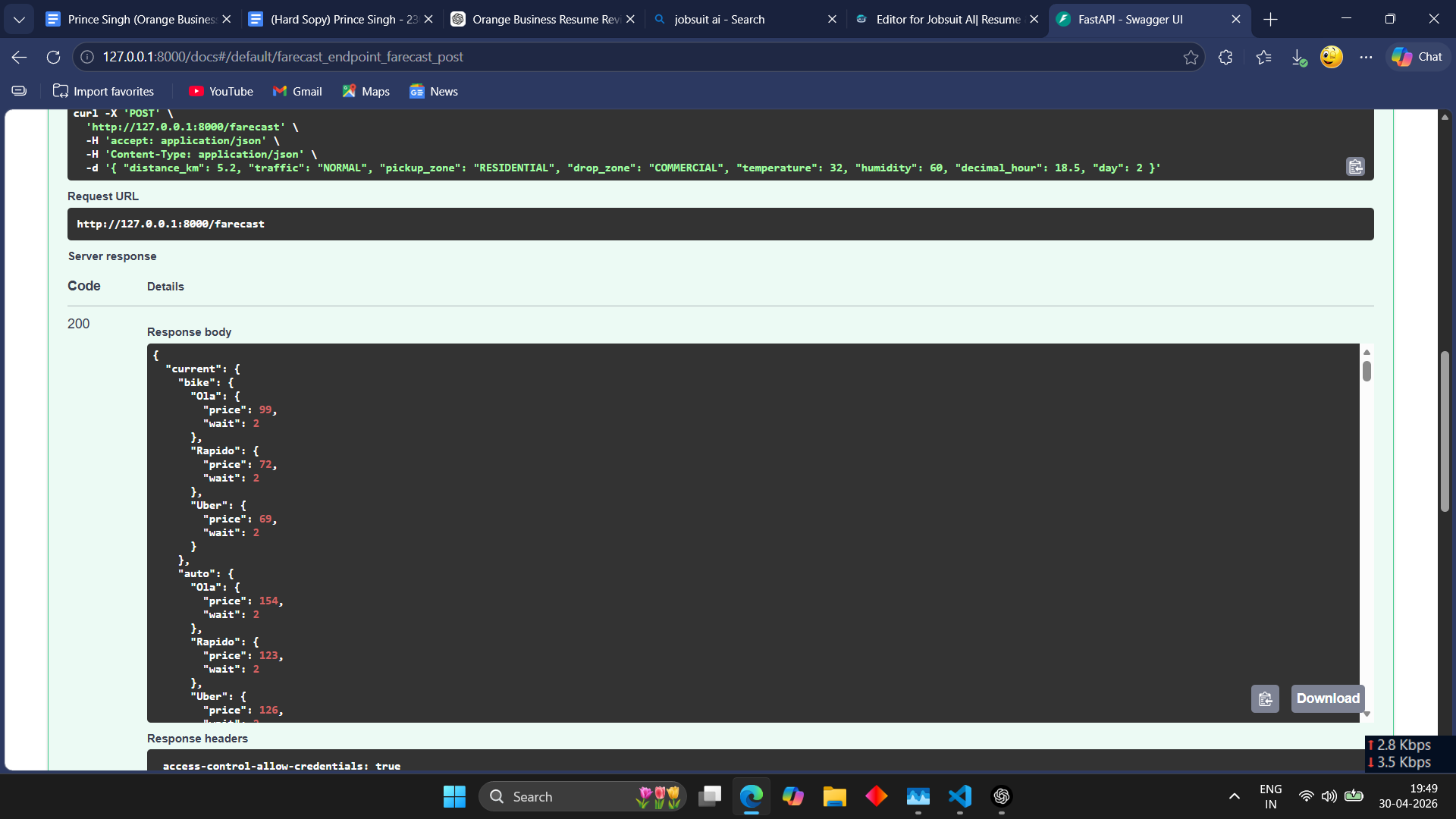1456x819 pixels.
Task: Show hidden system tray icons
Action: (1235, 796)
